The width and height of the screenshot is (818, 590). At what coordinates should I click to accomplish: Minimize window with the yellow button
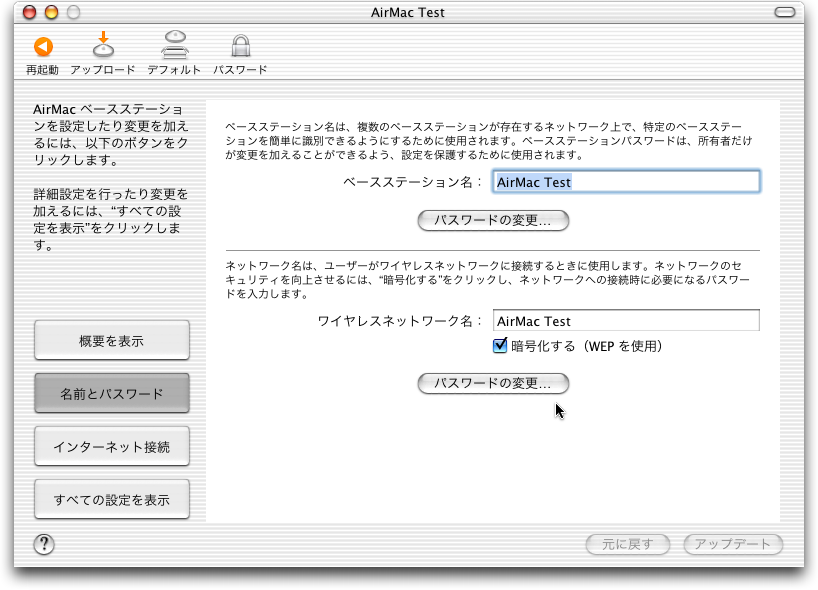(51, 13)
